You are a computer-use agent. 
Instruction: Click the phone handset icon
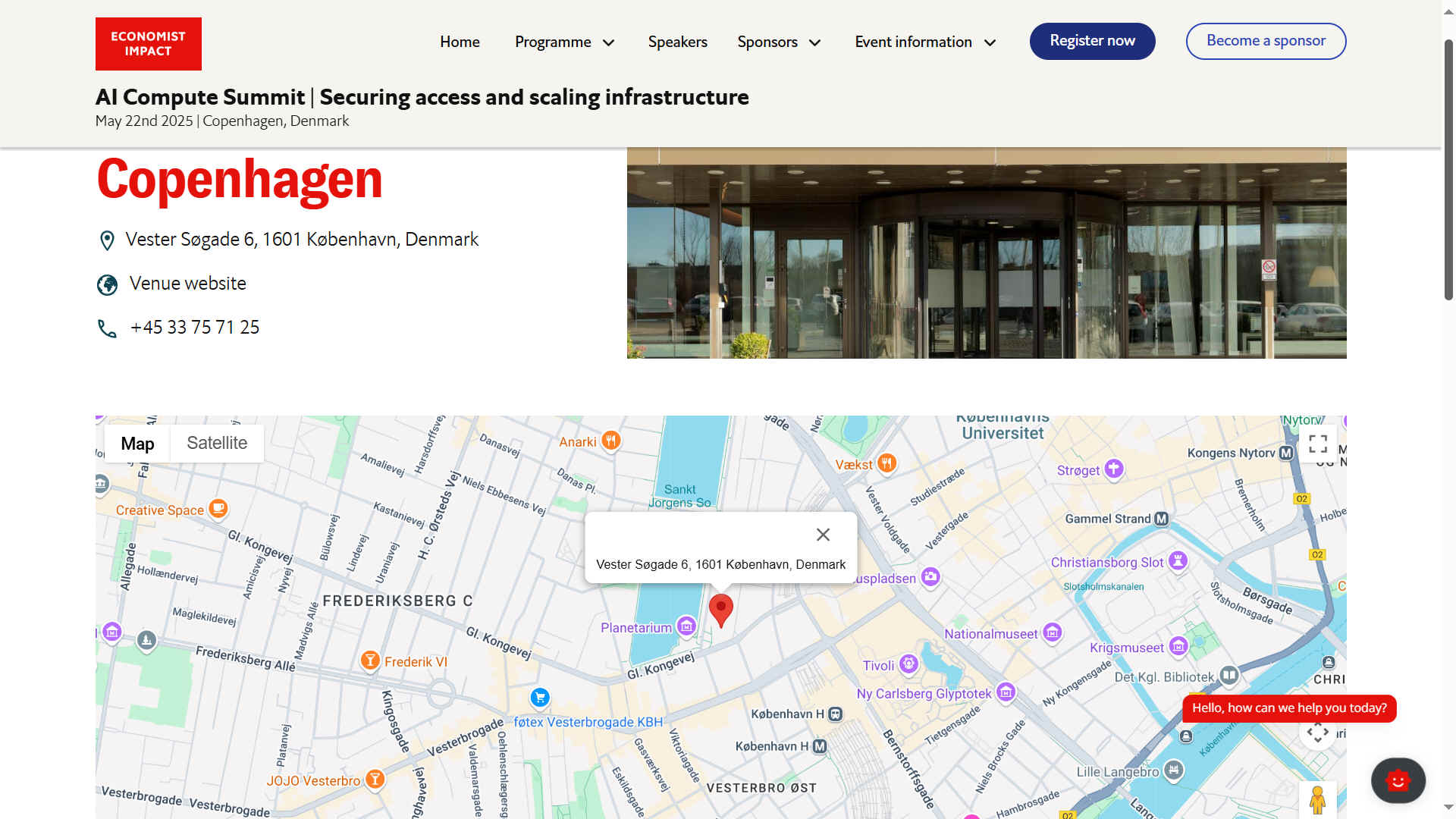tap(107, 328)
